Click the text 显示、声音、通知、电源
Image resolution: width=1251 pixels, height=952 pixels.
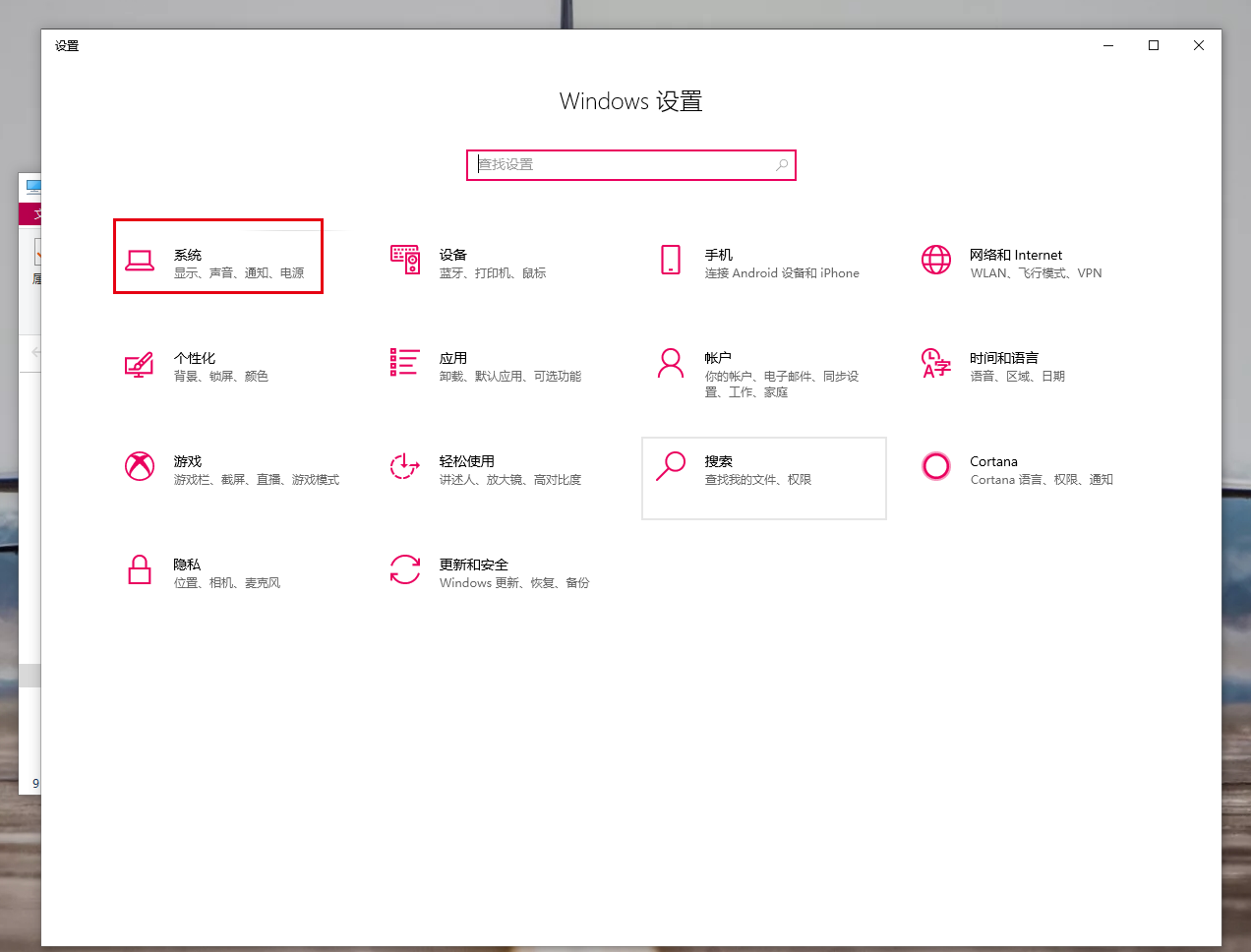click(x=239, y=273)
